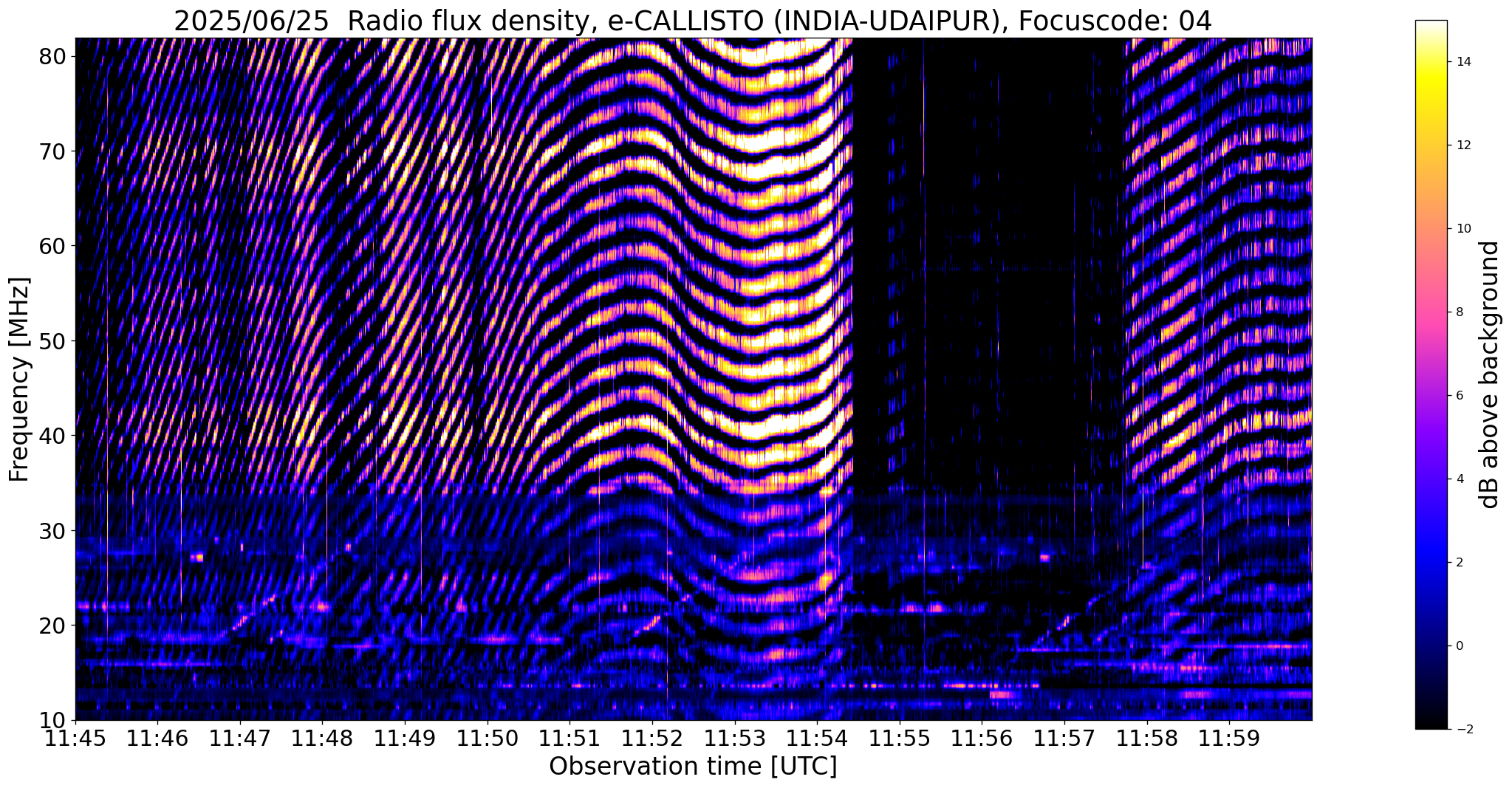The image size is (1512, 788).
Task: Click the colorbar tick value 6
Action: (x=1459, y=396)
